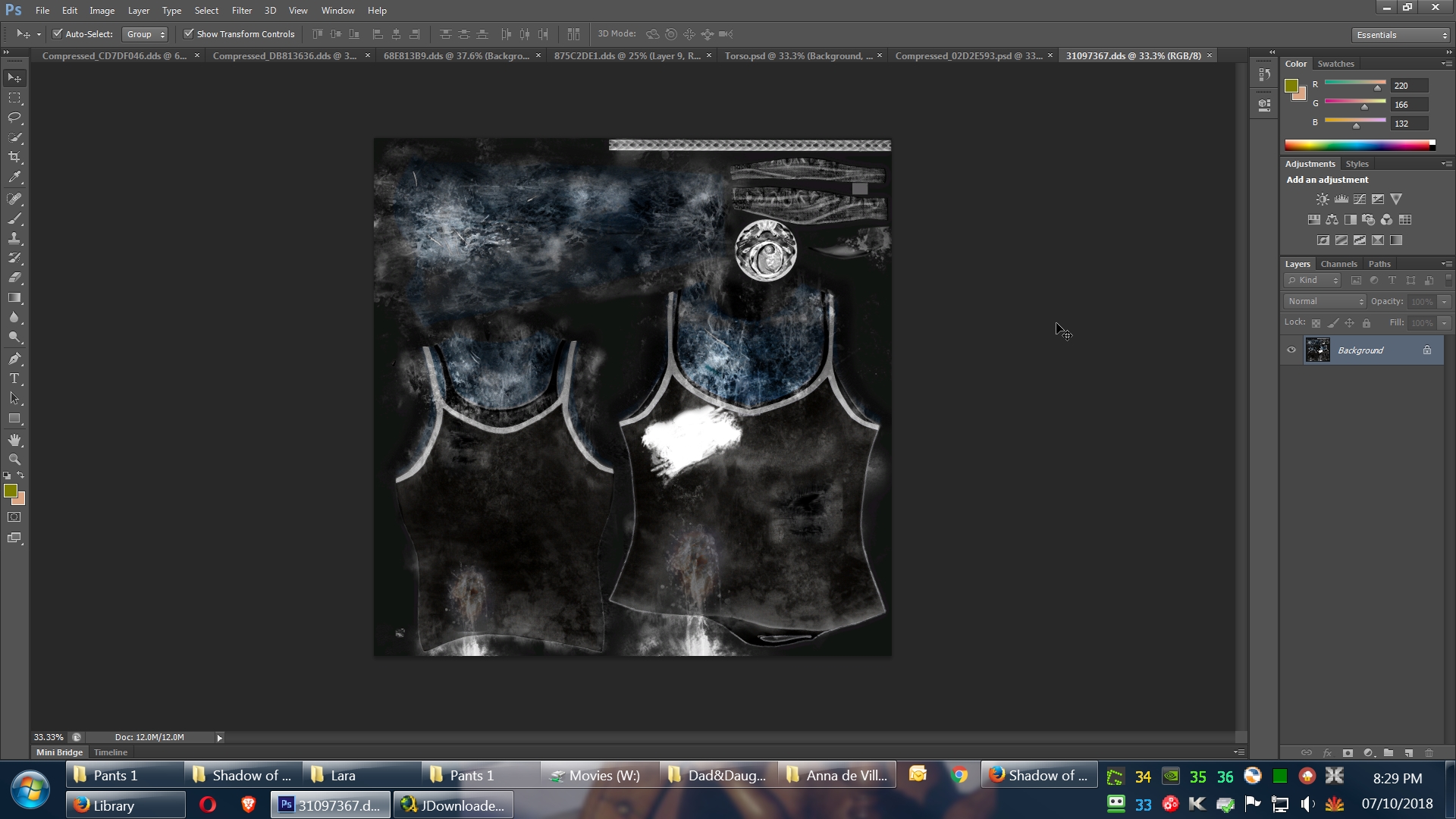Select the Clone Stamp tool
This screenshot has height=819, width=1456.
pos(14,238)
